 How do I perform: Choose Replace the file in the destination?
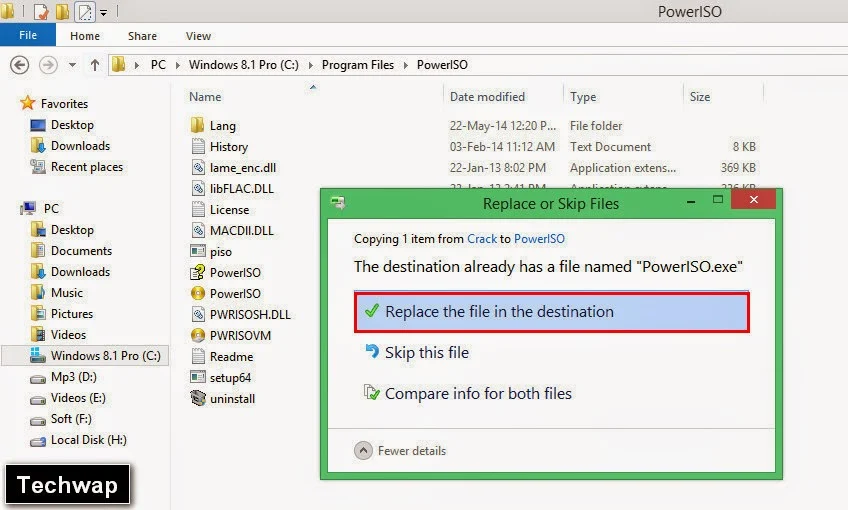[552, 312]
